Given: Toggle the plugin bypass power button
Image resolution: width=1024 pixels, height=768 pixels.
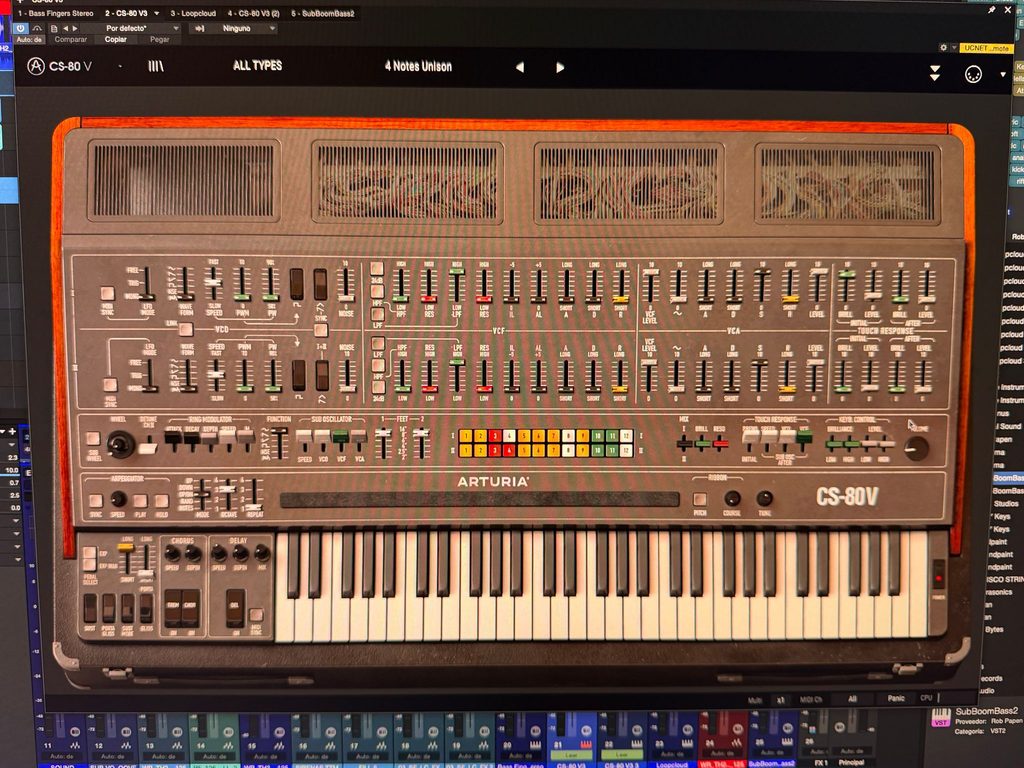Looking at the screenshot, I should pos(20,28).
